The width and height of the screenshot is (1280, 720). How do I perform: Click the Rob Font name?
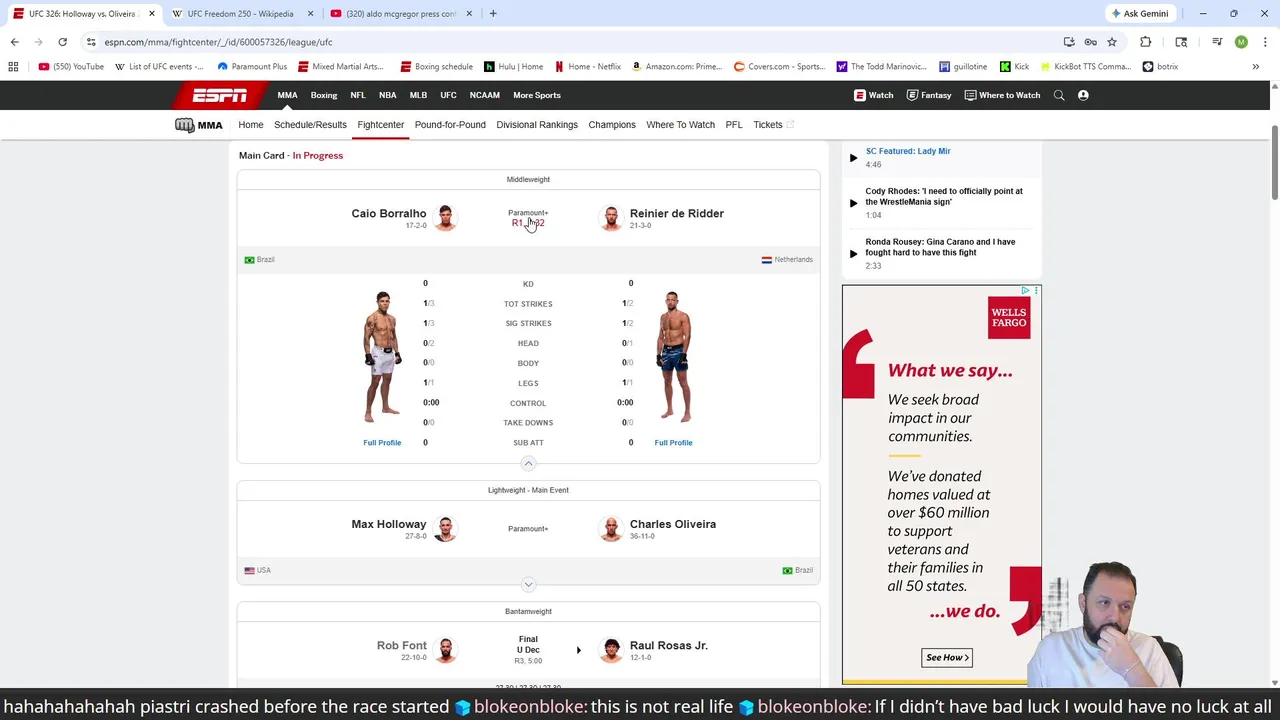[x=402, y=646]
